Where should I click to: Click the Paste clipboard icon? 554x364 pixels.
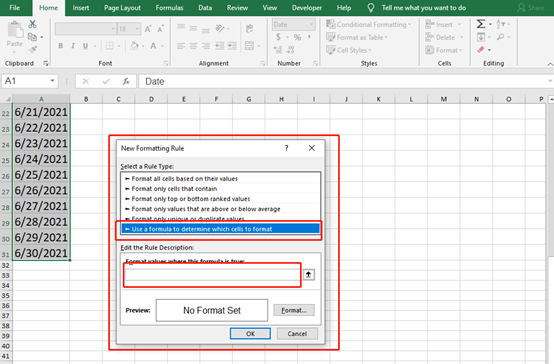tap(15, 30)
